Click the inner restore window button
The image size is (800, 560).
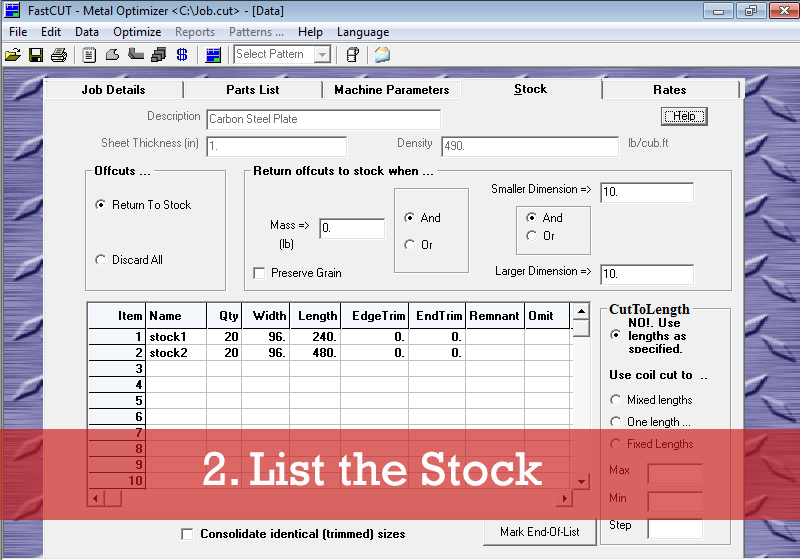751,10
